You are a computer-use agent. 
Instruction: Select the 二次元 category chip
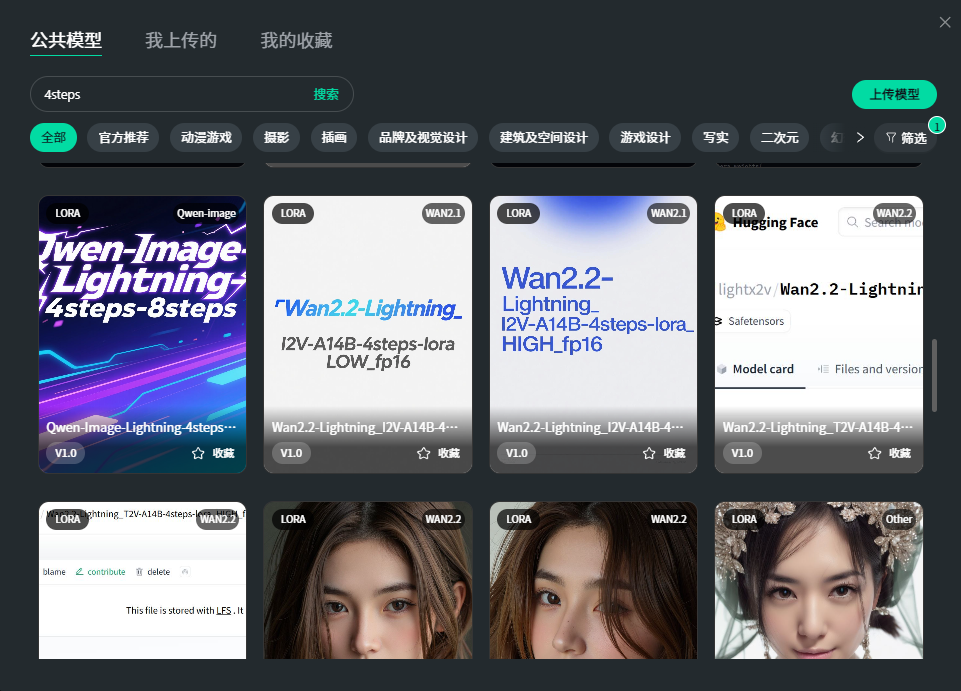click(x=780, y=137)
